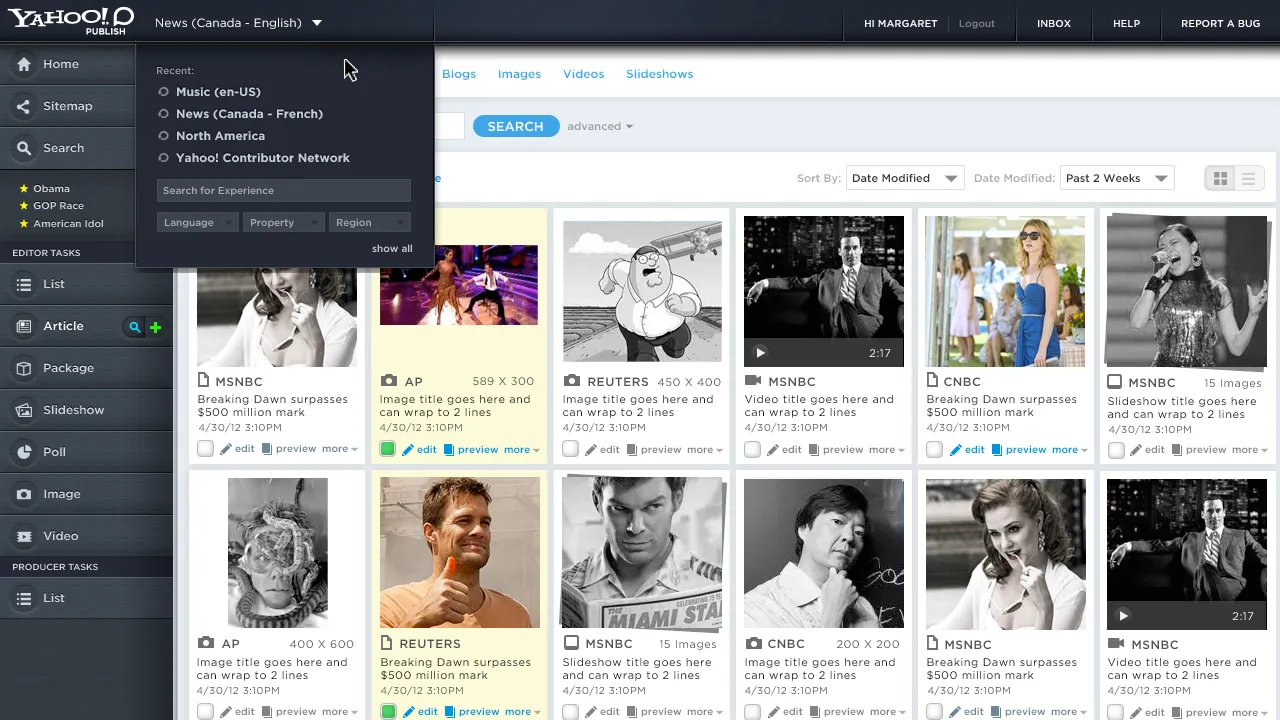Open the Article icon in Editor Tasks
This screenshot has width=1280, height=720.
[24, 326]
